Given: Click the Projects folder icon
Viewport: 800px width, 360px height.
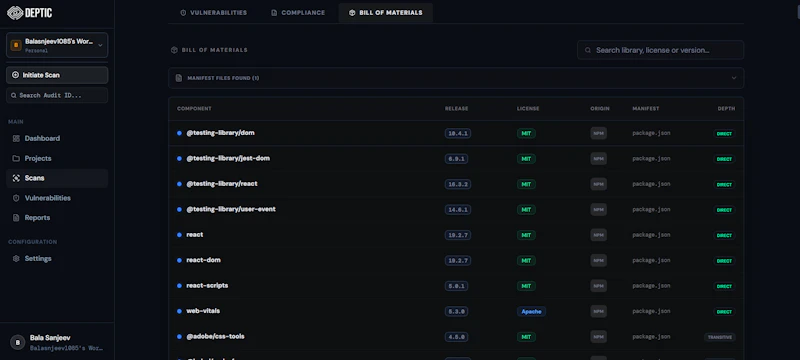Looking at the screenshot, I should [16, 158].
